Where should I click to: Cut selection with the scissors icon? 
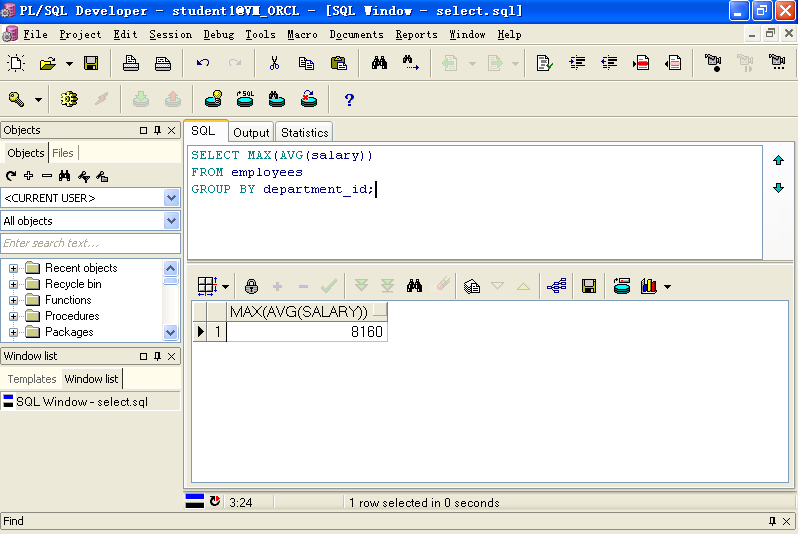(x=274, y=63)
